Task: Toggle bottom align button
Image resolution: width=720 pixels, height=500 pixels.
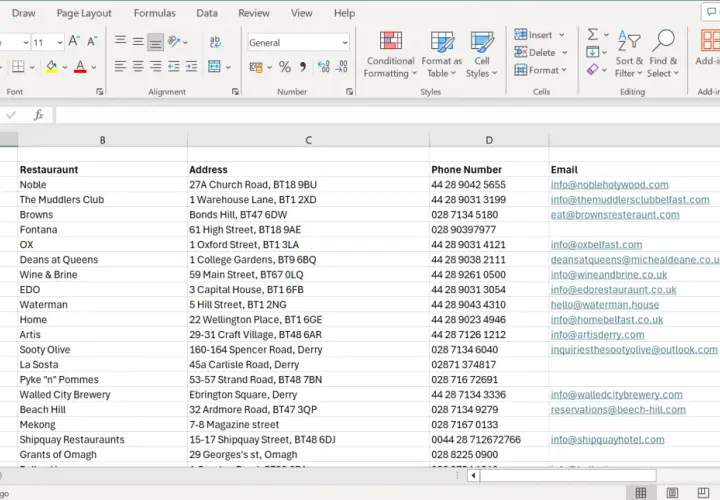Action: coord(155,43)
